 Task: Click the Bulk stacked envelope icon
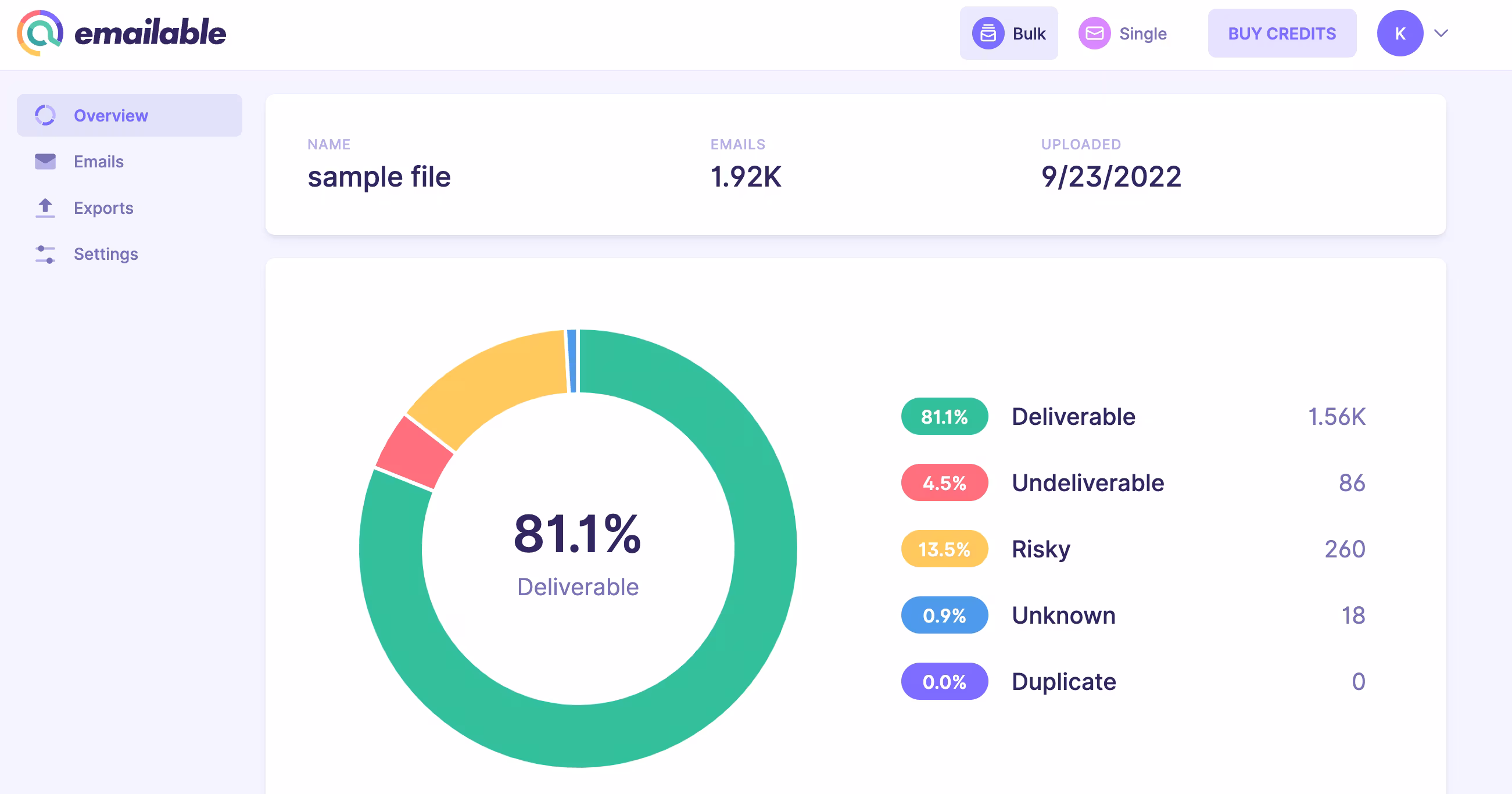pyautogui.click(x=988, y=34)
